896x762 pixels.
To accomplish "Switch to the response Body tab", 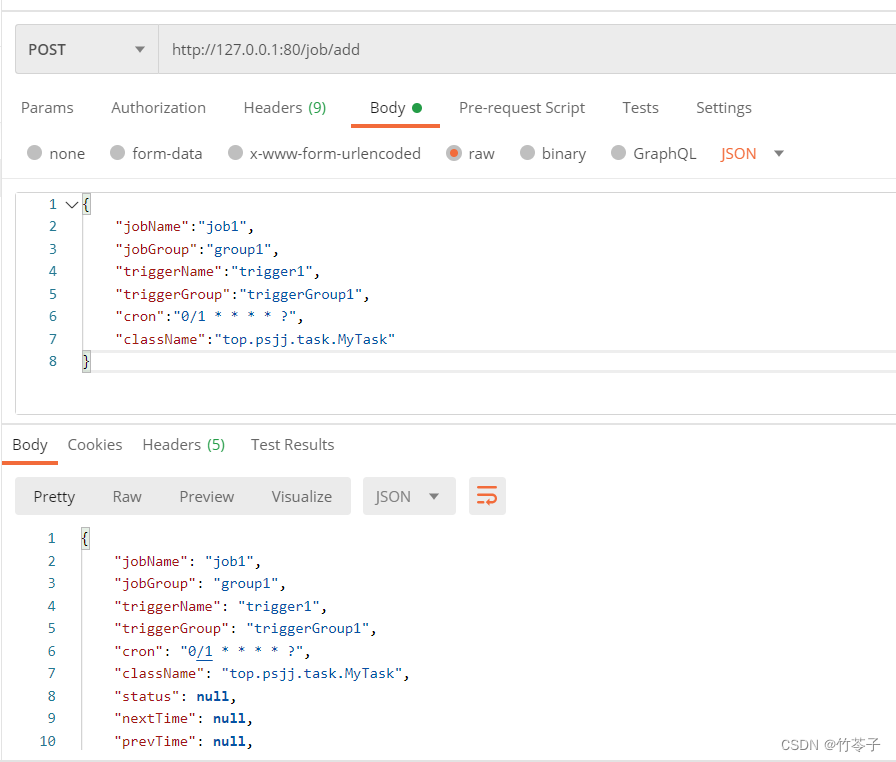I will pyautogui.click(x=30, y=445).
